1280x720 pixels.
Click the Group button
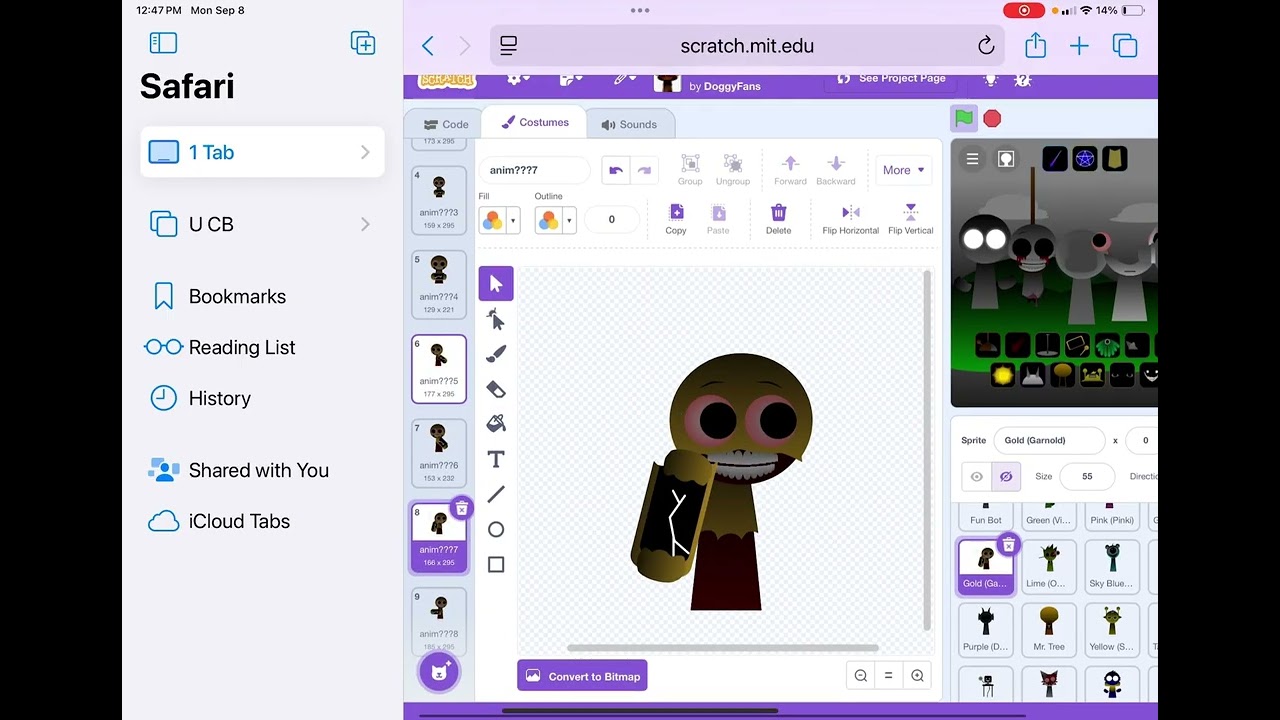tap(690, 170)
